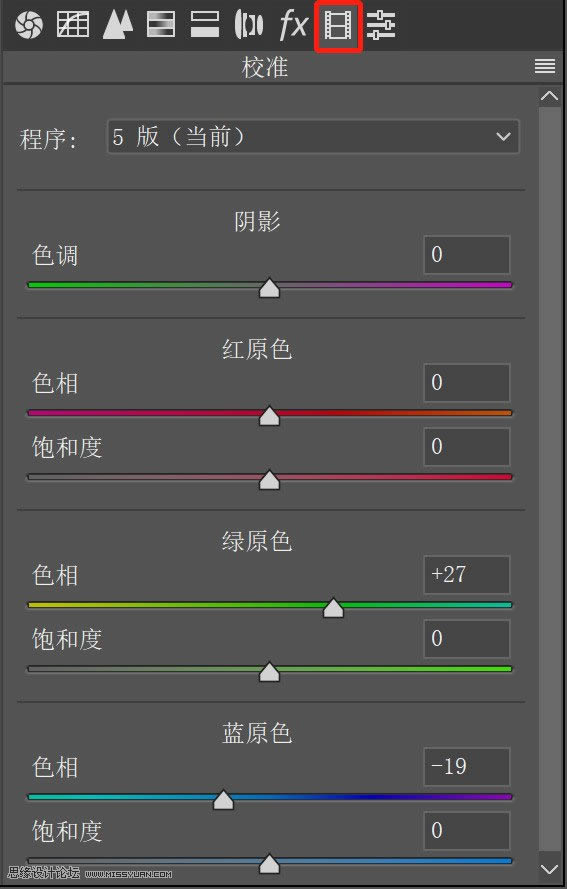Click the 阴影 色调 value field
567x889 pixels.
pyautogui.click(x=467, y=255)
